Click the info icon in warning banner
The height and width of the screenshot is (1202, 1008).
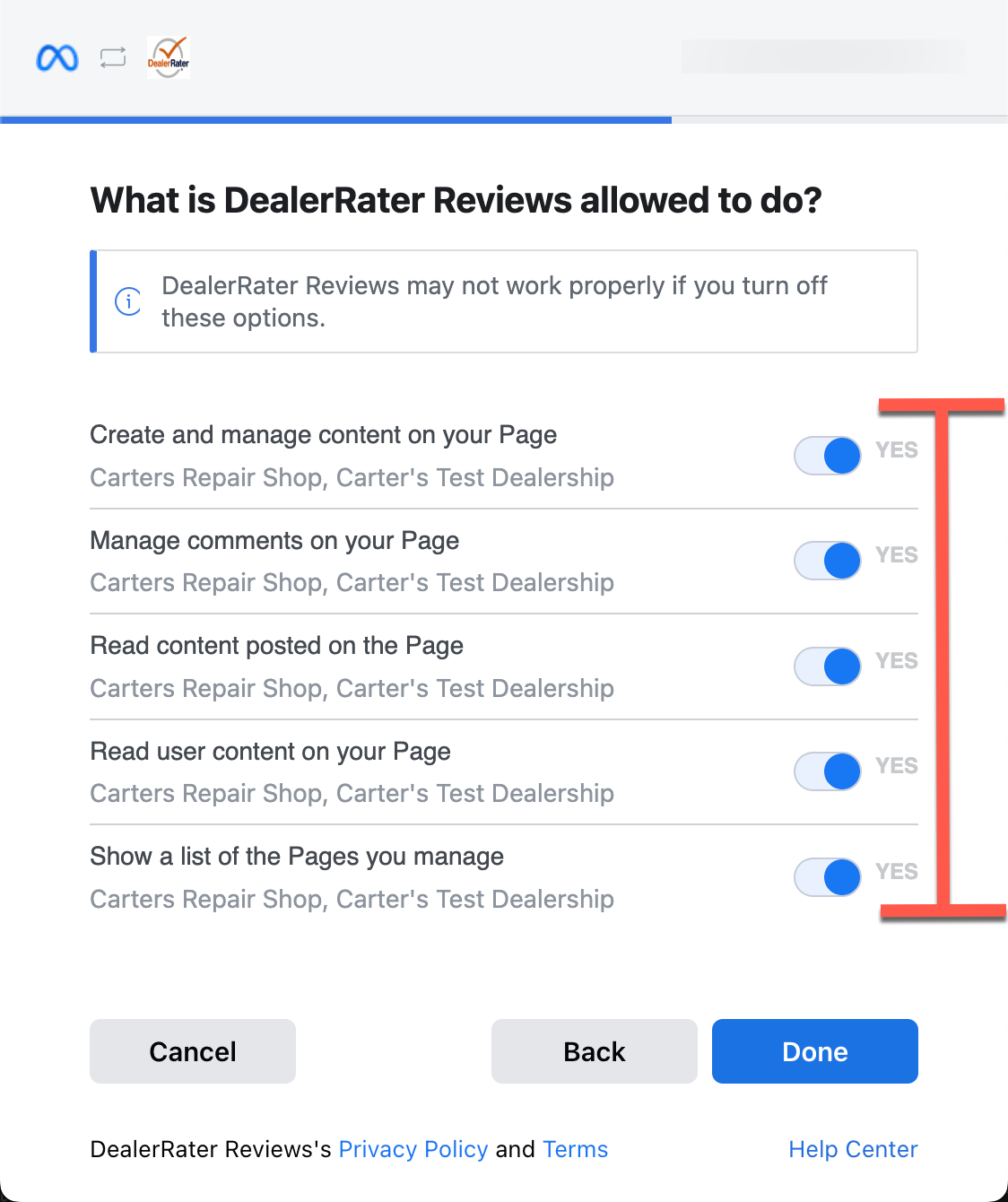[x=128, y=301]
